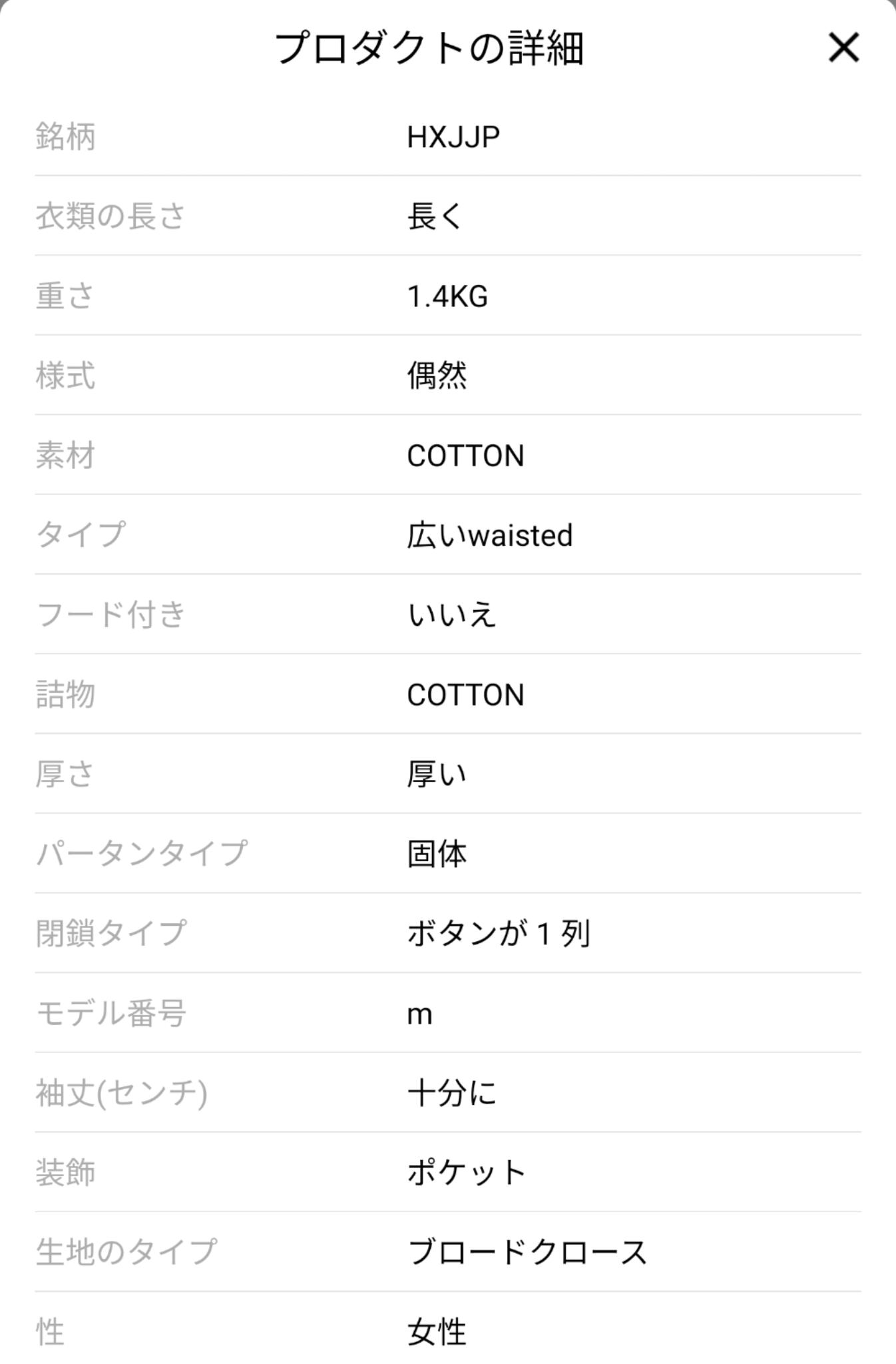Tap the gender value 女性
Viewport: 896px width, 1364px height.
pyautogui.click(x=437, y=1332)
